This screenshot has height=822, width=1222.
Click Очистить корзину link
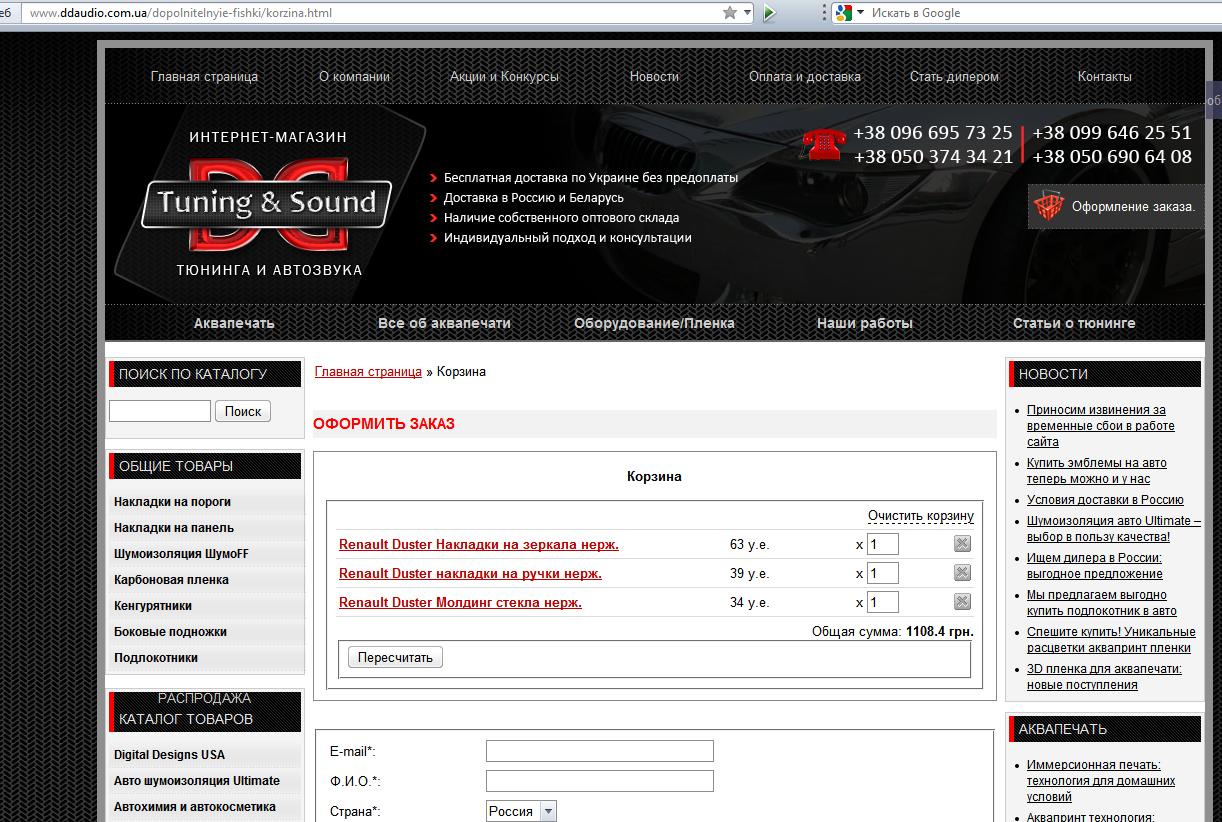point(921,516)
